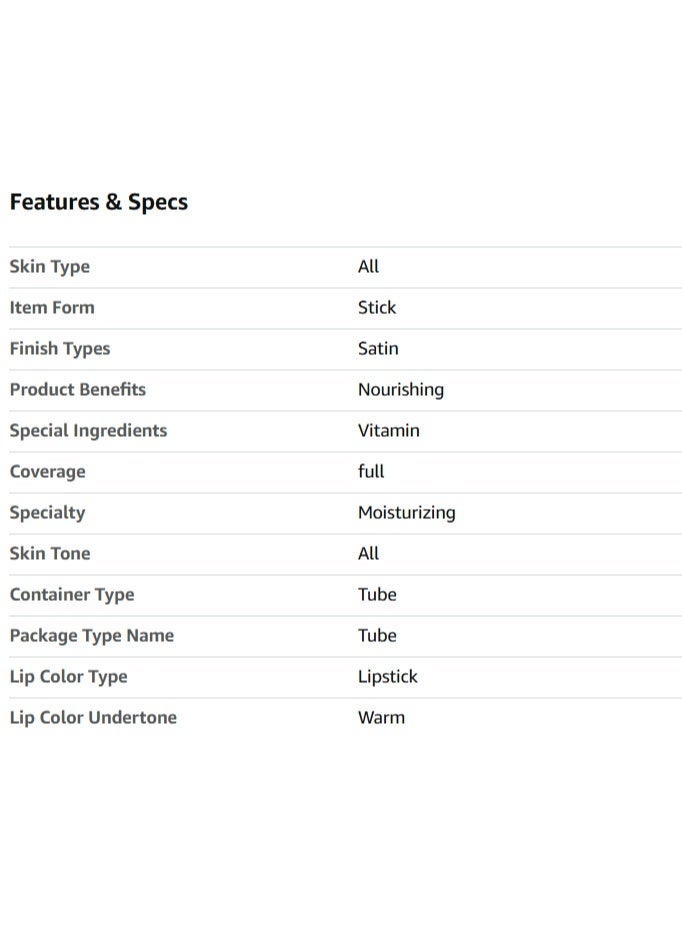Click the Special Ingredients label
Screen dimensions: 682x929
tap(88, 431)
